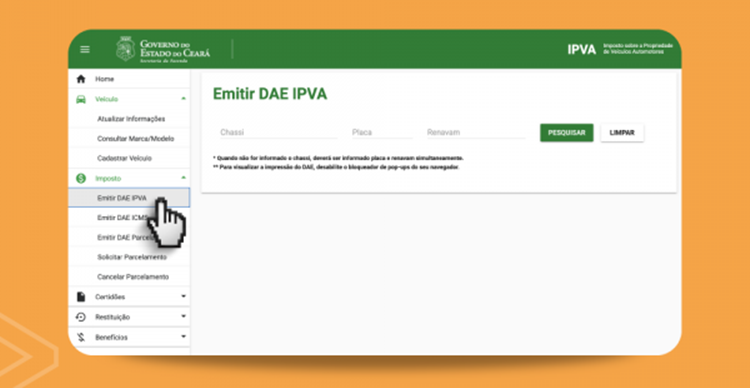Click the Home house icon

coord(81,79)
